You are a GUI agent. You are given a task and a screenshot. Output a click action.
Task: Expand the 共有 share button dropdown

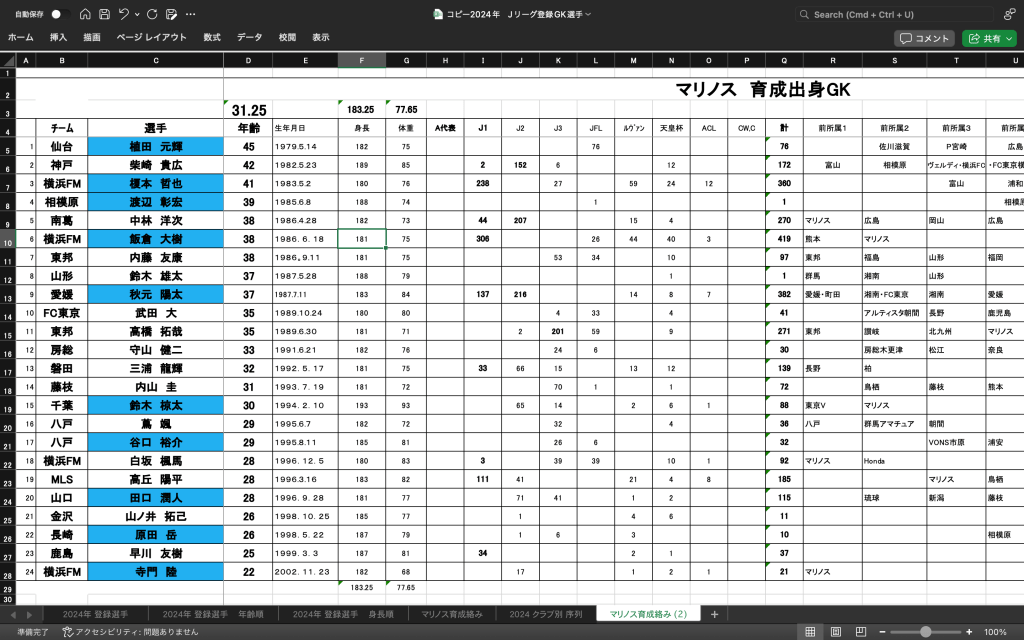1008,38
